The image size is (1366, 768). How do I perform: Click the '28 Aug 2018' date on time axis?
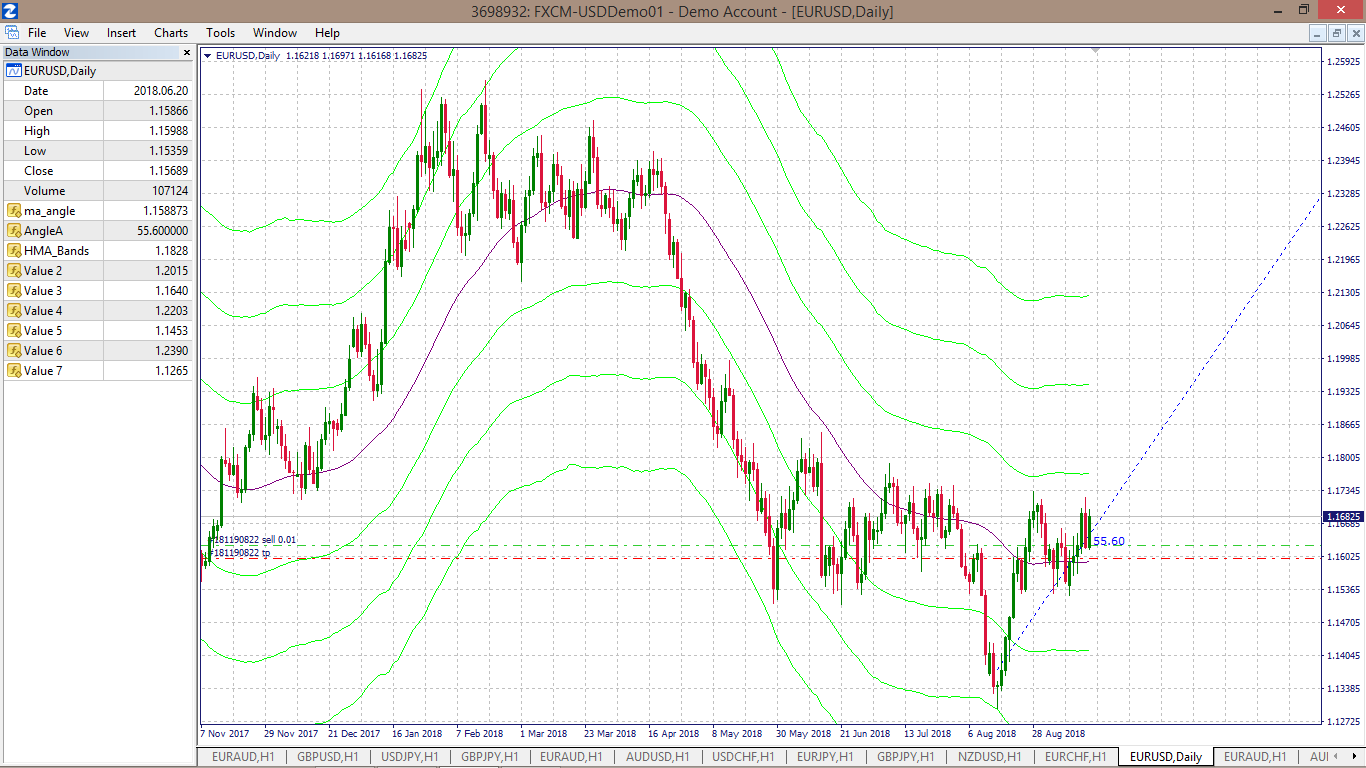point(1059,733)
